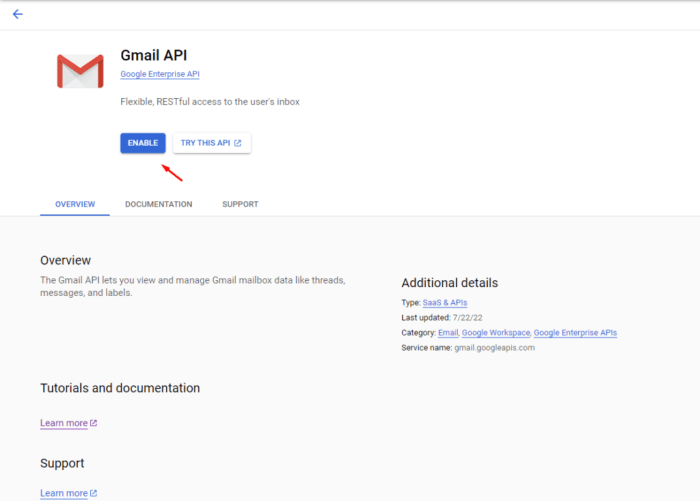The image size is (700, 501).
Task: Open the Google Workspace category link
Action: tap(496, 333)
